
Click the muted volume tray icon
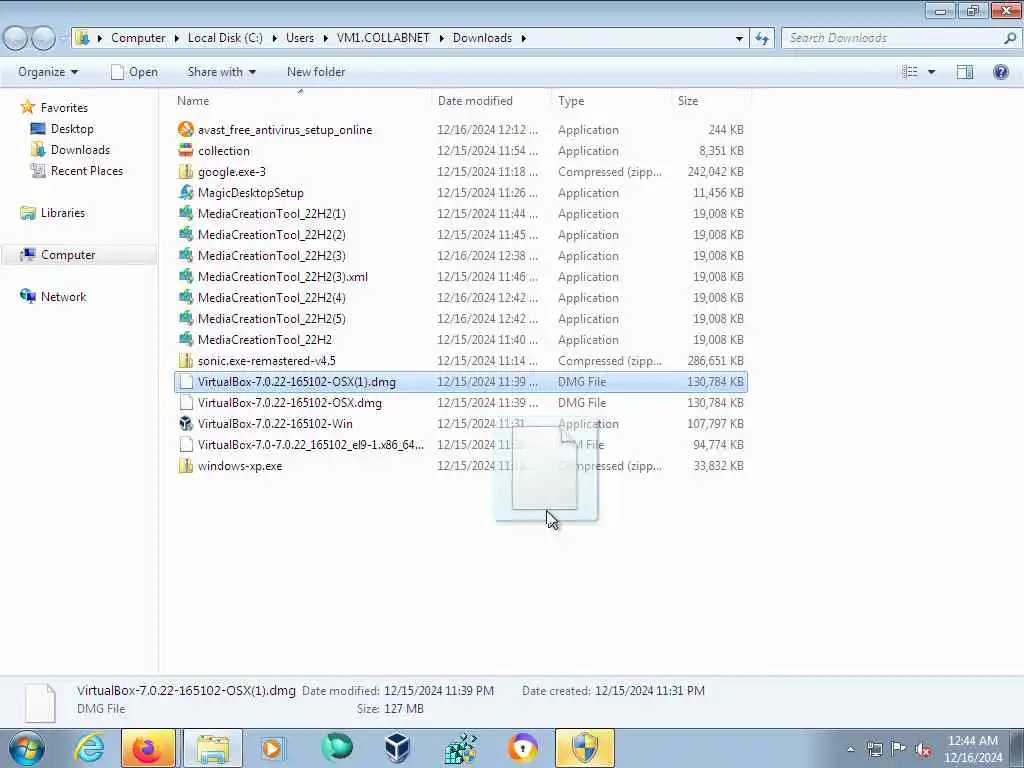(x=923, y=749)
